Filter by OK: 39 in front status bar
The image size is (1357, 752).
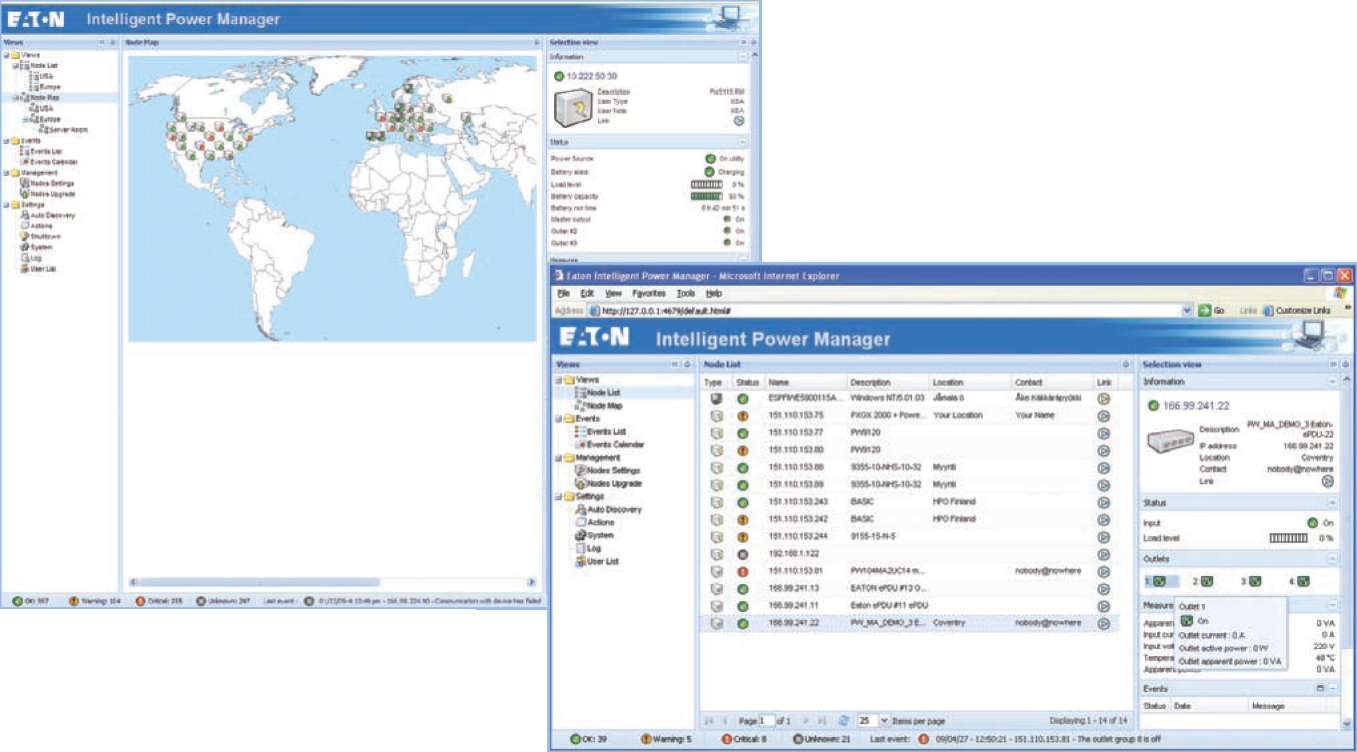(x=590, y=739)
